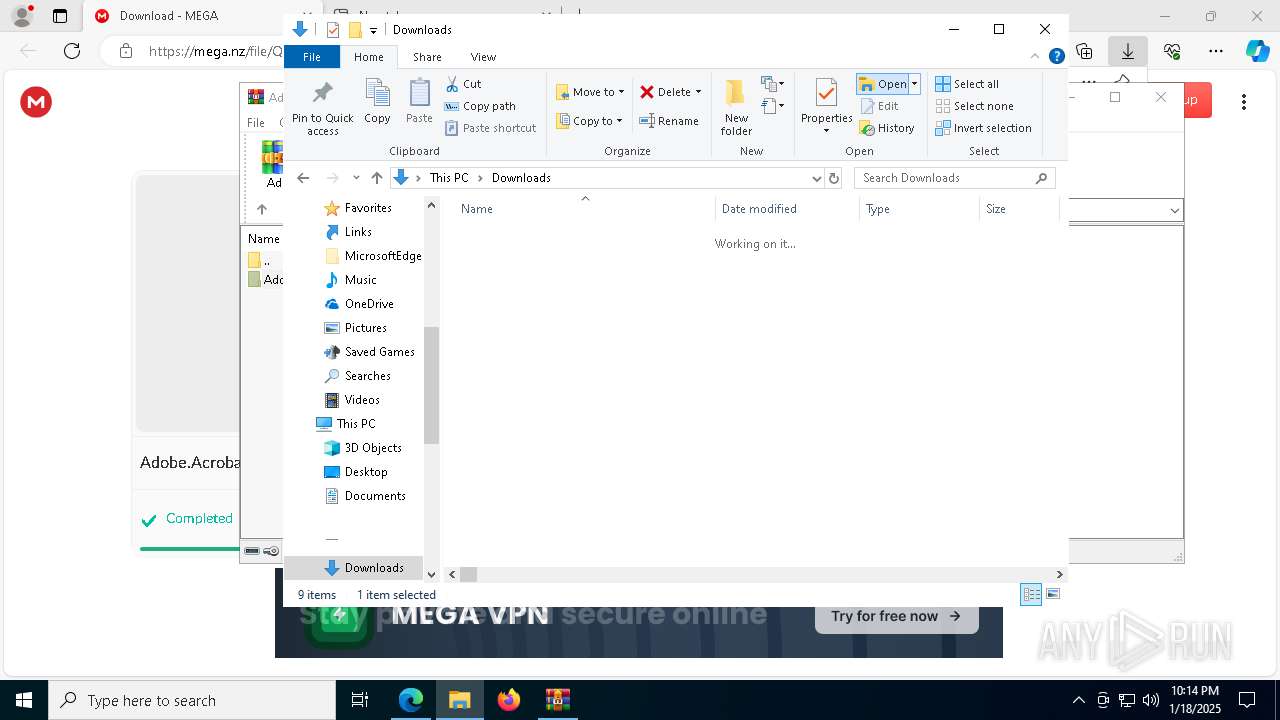The width and height of the screenshot is (1280, 720).
Task: Click horizontal scrollbar thumb in file list
Action: click(468, 574)
